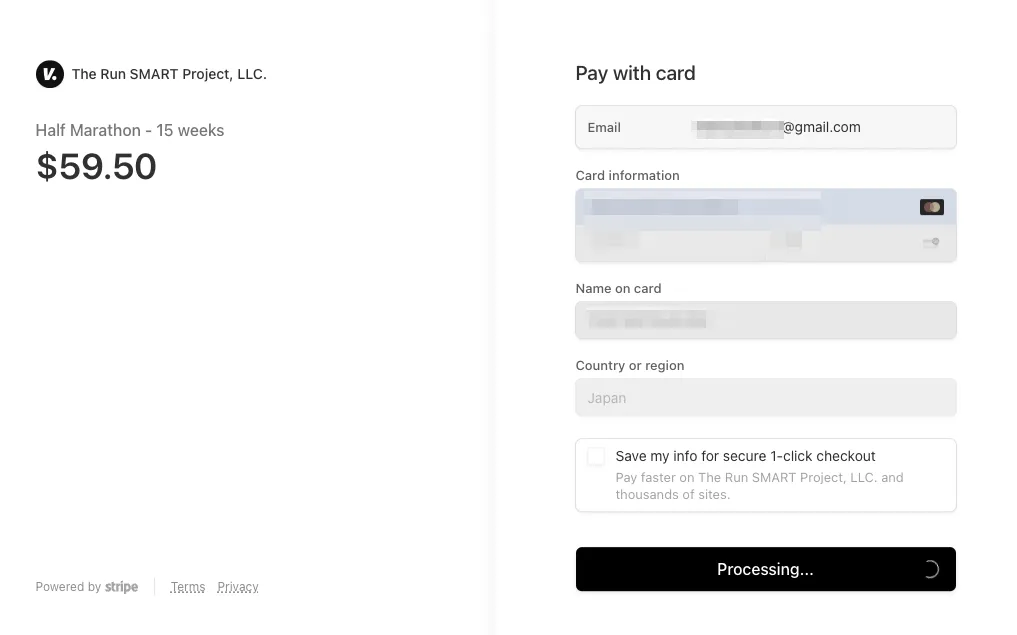The height and width of the screenshot is (635, 1017).
Task: Open the Terms link
Action: [187, 587]
